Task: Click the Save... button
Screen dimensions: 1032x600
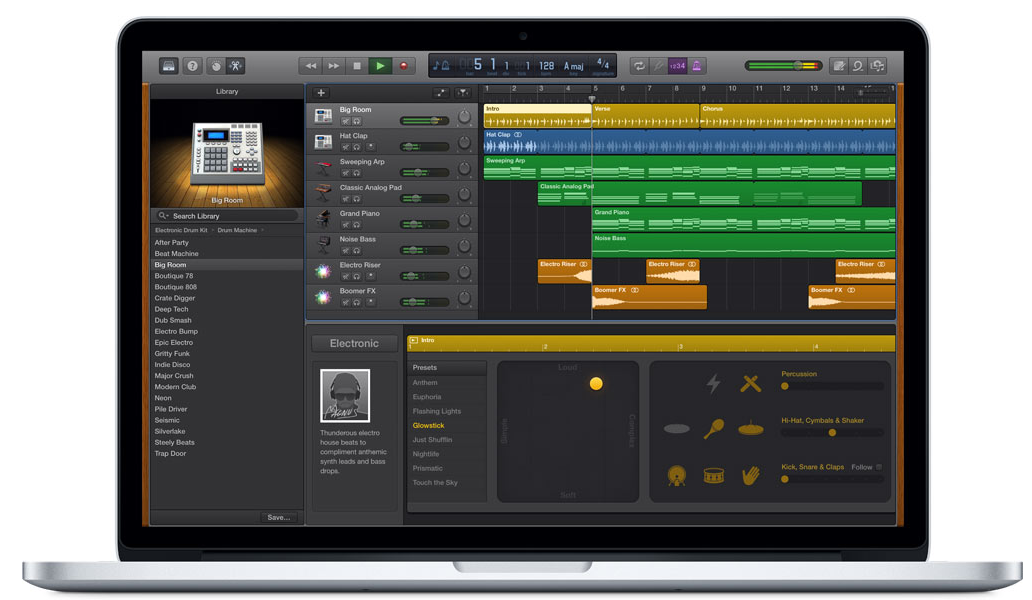Action: [x=278, y=518]
